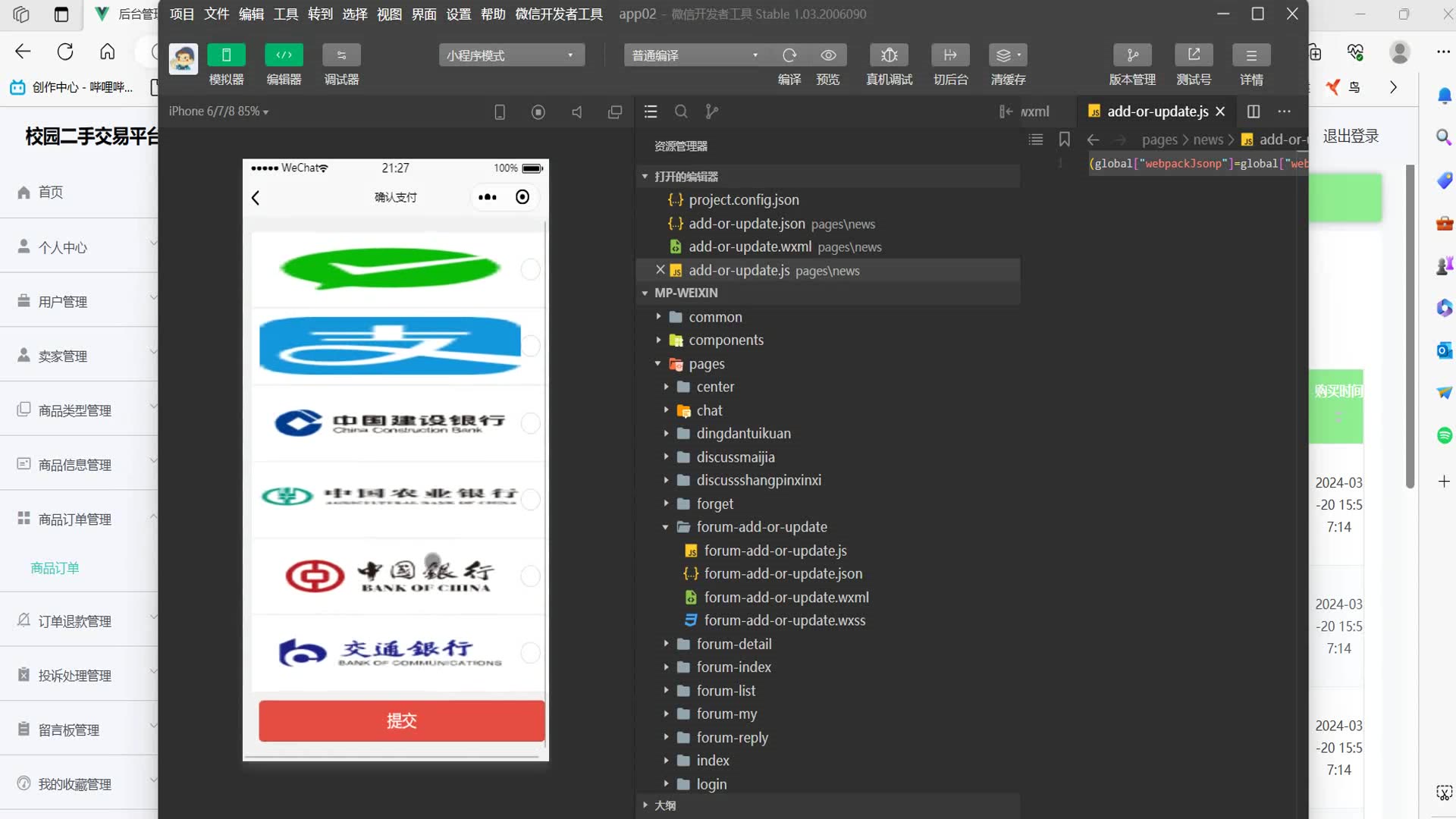Open the 编辑 menu
The height and width of the screenshot is (819, 1456).
pyautogui.click(x=252, y=14)
